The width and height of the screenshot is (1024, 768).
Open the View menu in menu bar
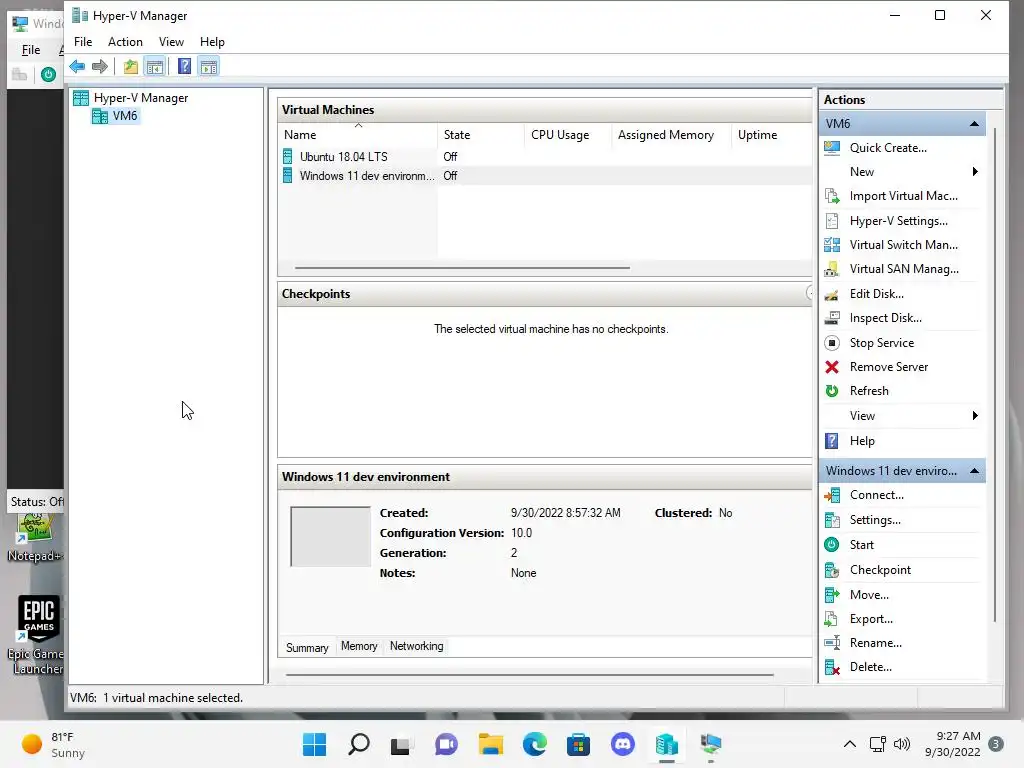click(171, 42)
